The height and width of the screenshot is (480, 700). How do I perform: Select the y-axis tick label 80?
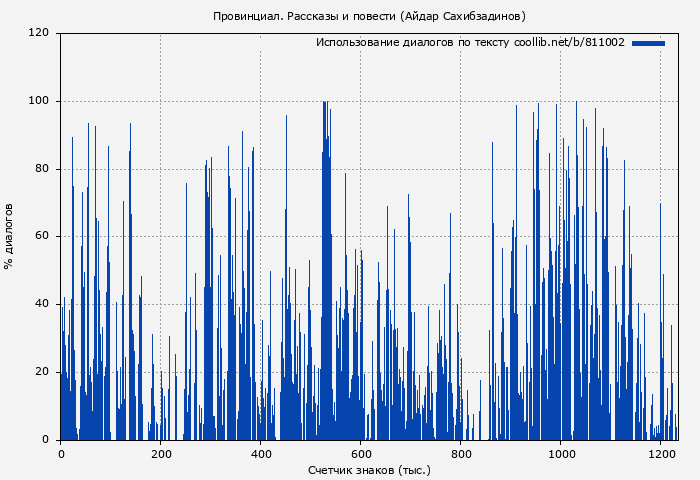(42, 169)
